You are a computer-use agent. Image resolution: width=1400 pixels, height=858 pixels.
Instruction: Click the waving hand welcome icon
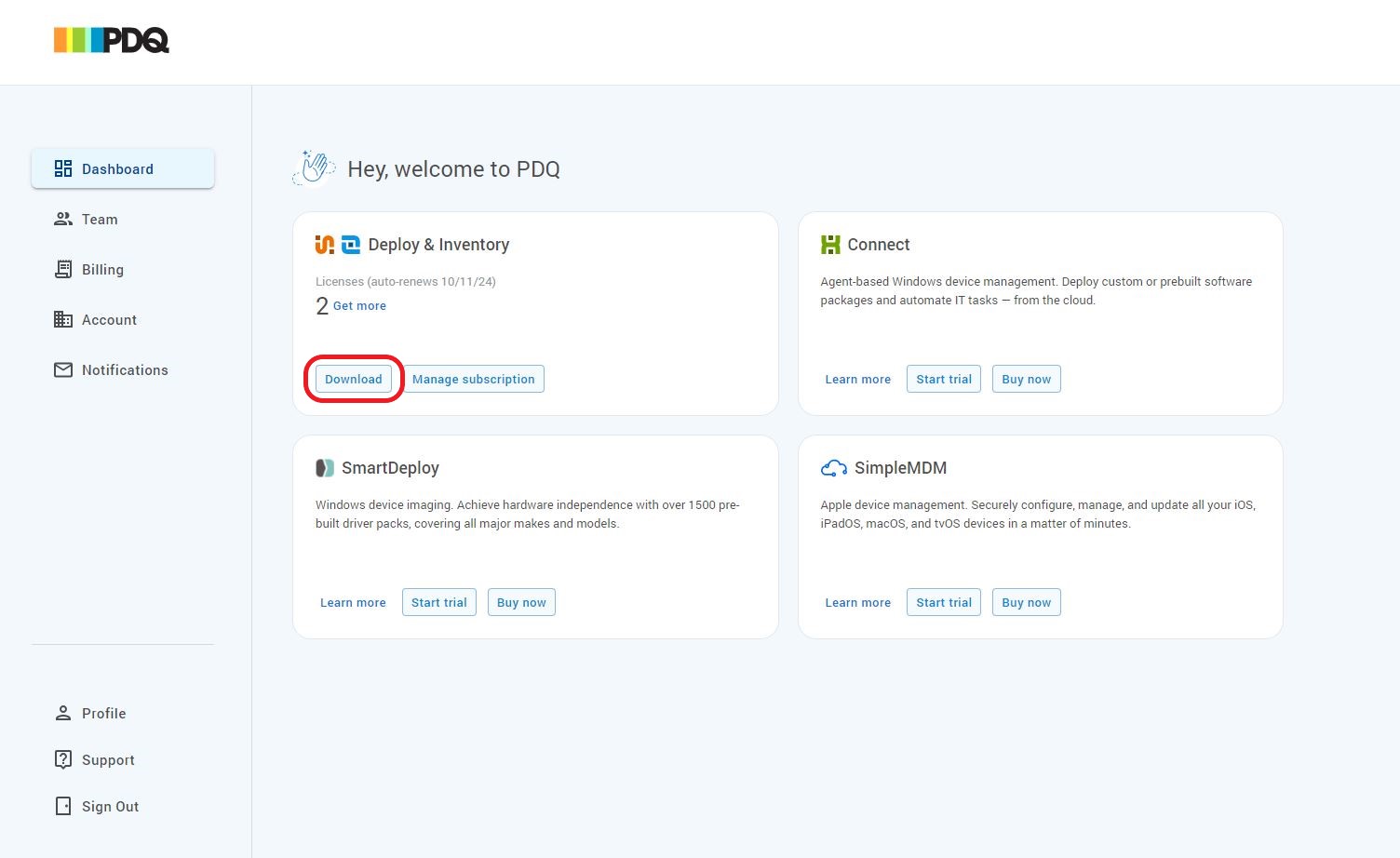click(314, 168)
